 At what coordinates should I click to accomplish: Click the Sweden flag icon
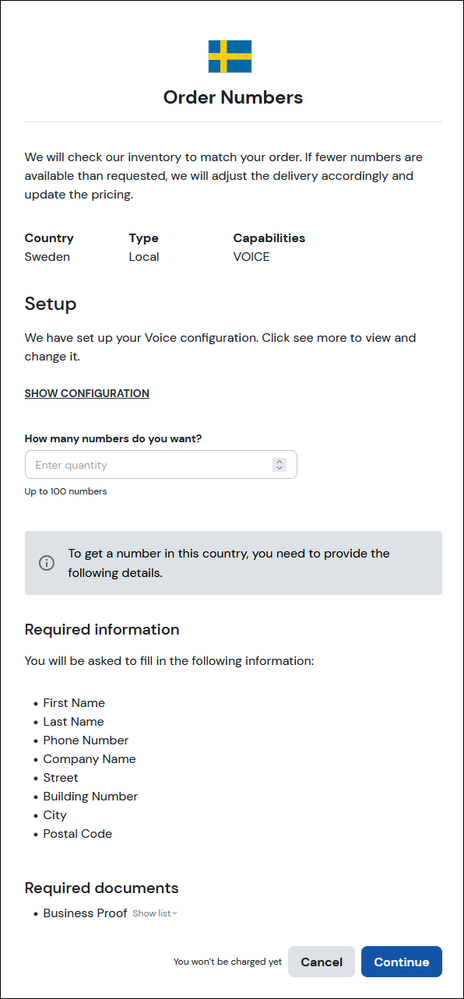(230, 56)
